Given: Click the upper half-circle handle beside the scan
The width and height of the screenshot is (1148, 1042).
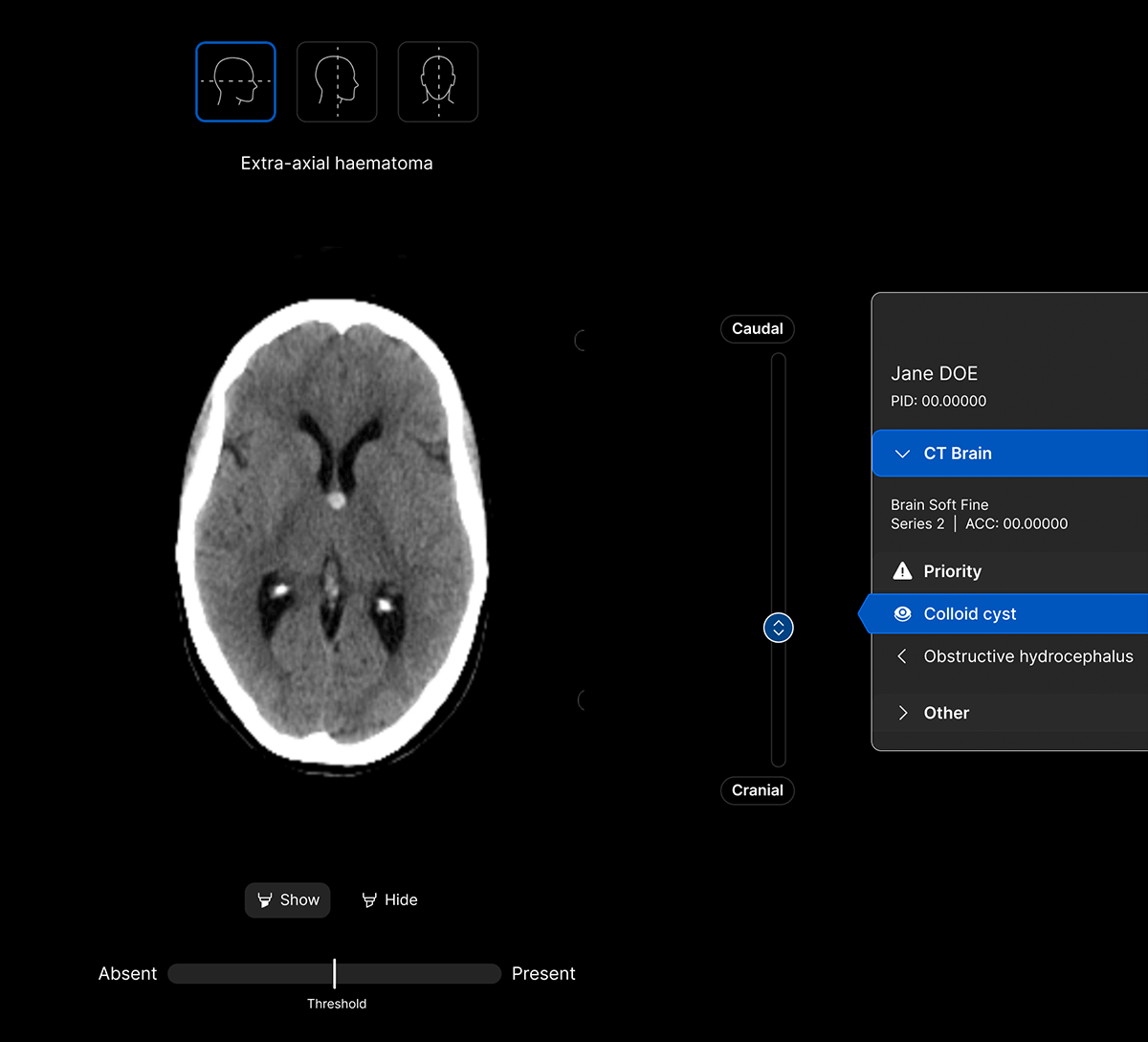Looking at the screenshot, I should click(581, 341).
